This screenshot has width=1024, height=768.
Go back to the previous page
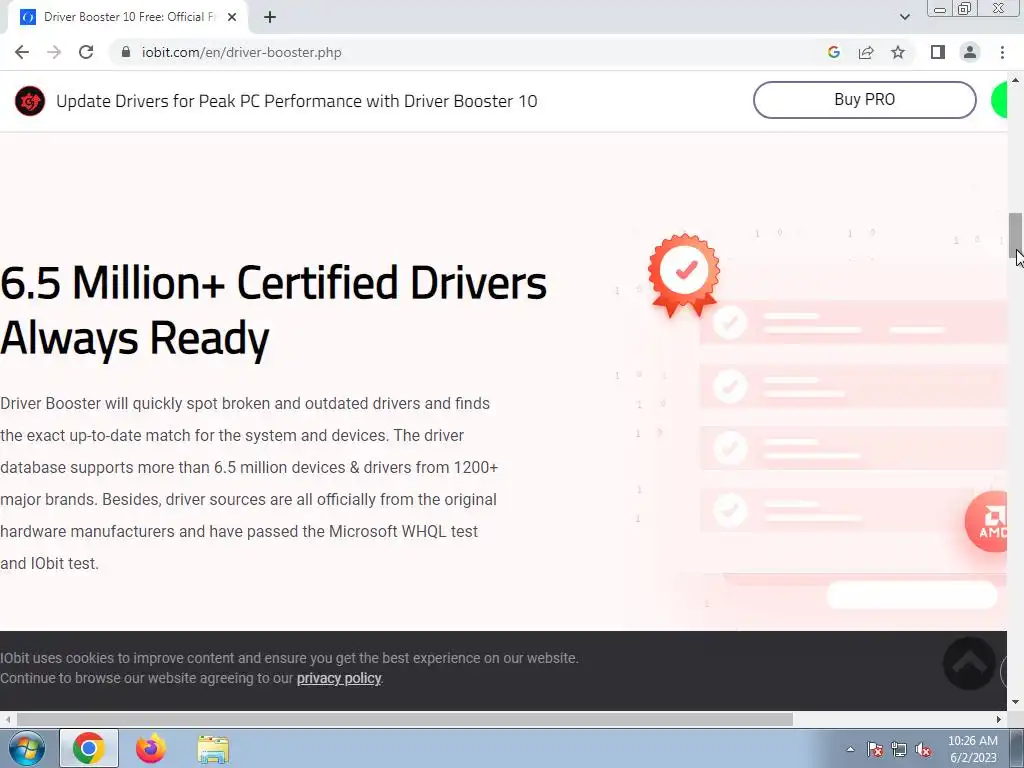tap(22, 52)
